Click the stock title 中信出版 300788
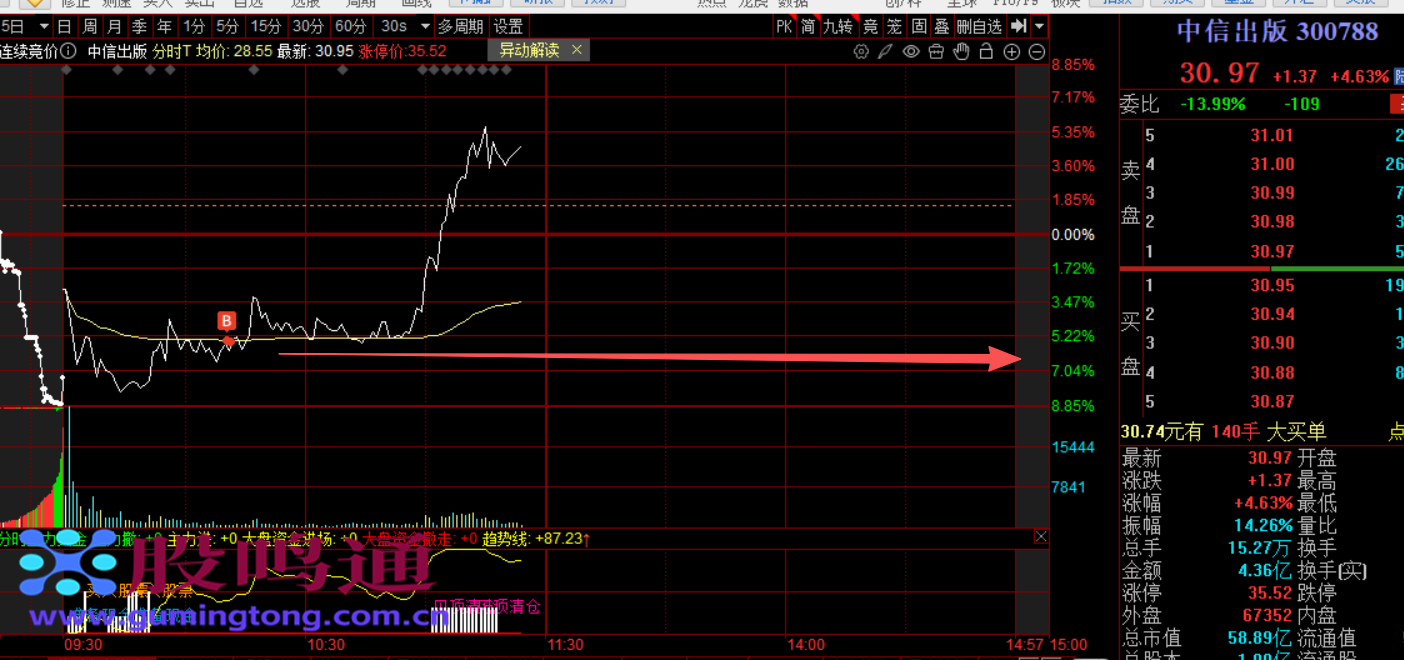This screenshot has height=660, width=1404. click(1277, 31)
